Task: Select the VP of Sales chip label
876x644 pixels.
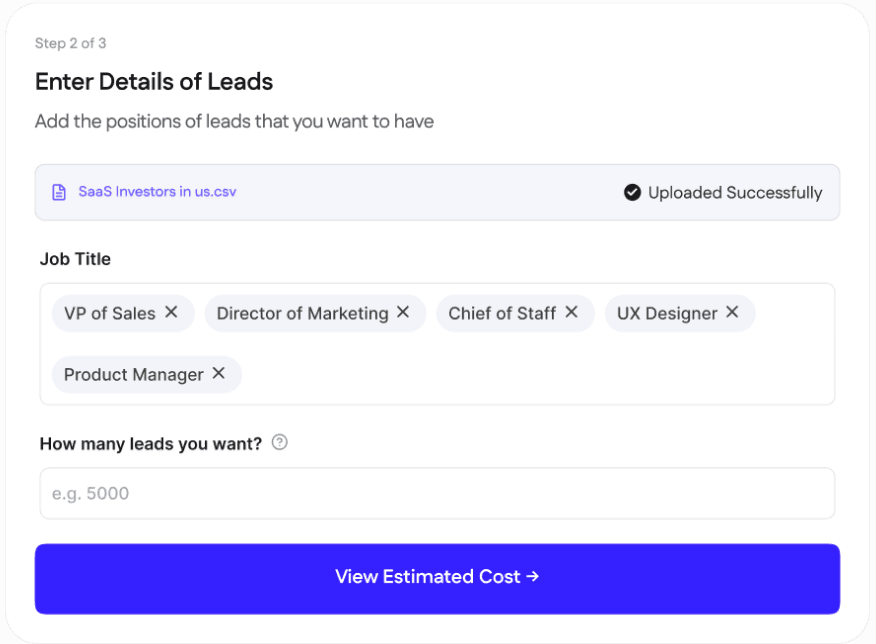Action: click(x=109, y=313)
